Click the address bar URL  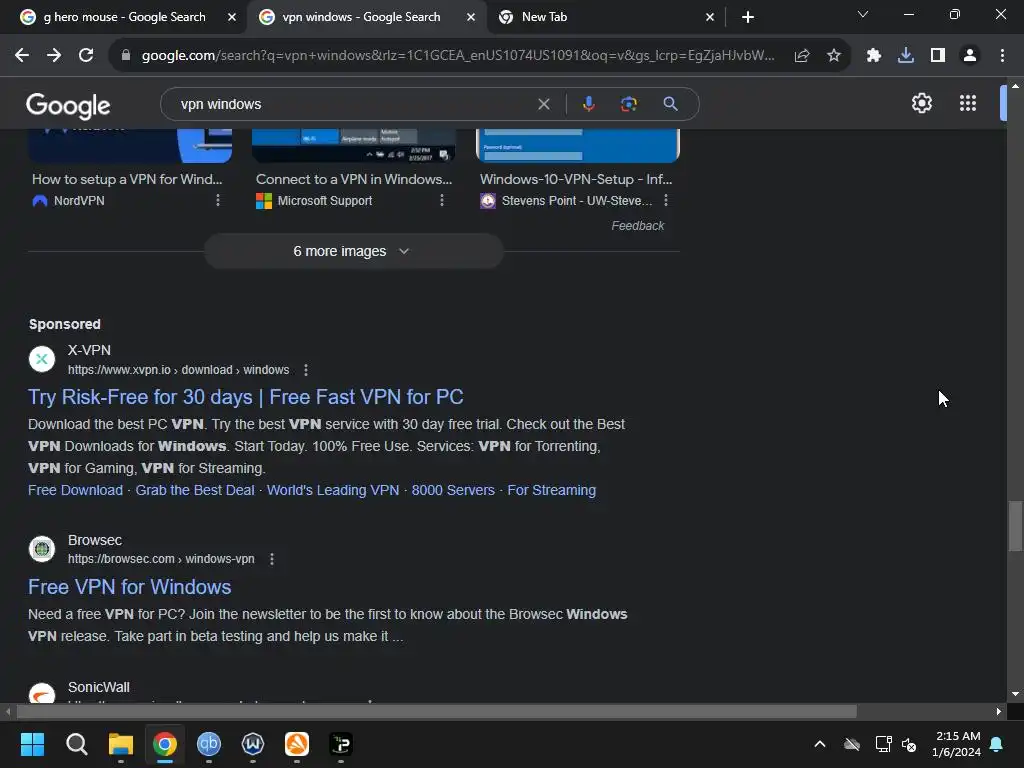click(x=458, y=56)
